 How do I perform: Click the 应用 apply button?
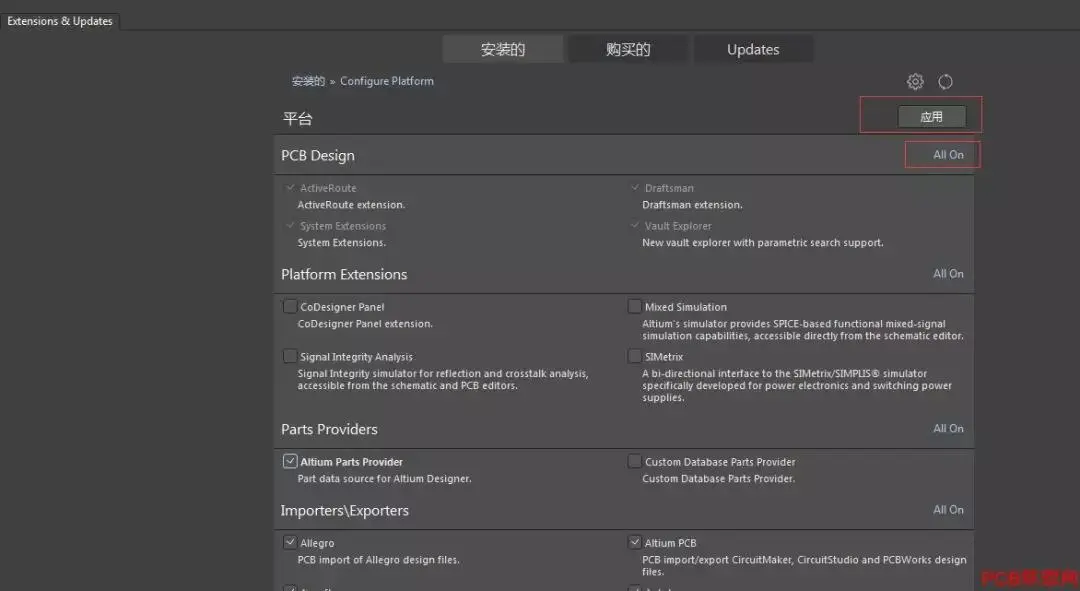932,117
